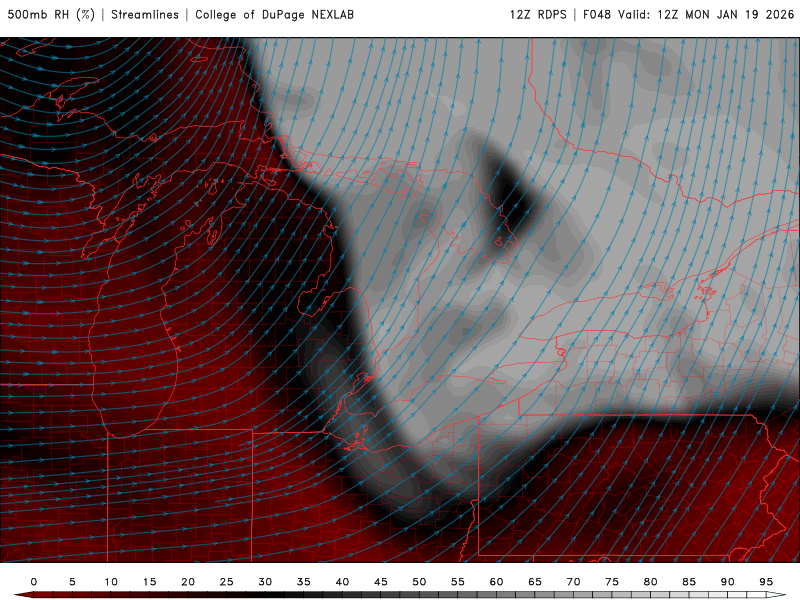Click the '40' label on color scale
Image resolution: width=800 pixels, height=600 pixels.
(x=342, y=582)
